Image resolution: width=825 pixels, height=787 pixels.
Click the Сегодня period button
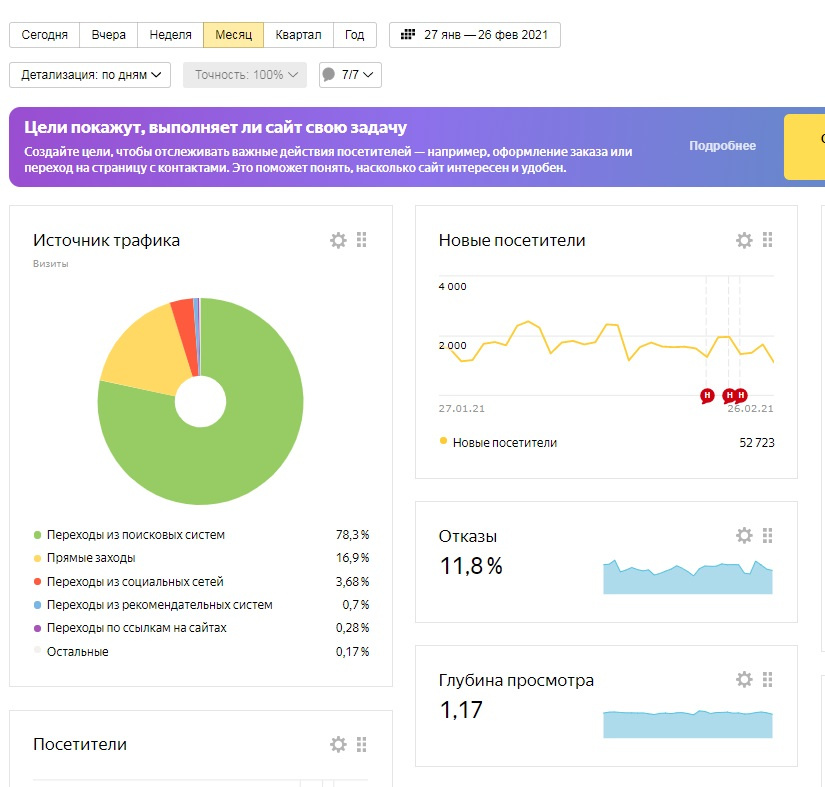[44, 35]
